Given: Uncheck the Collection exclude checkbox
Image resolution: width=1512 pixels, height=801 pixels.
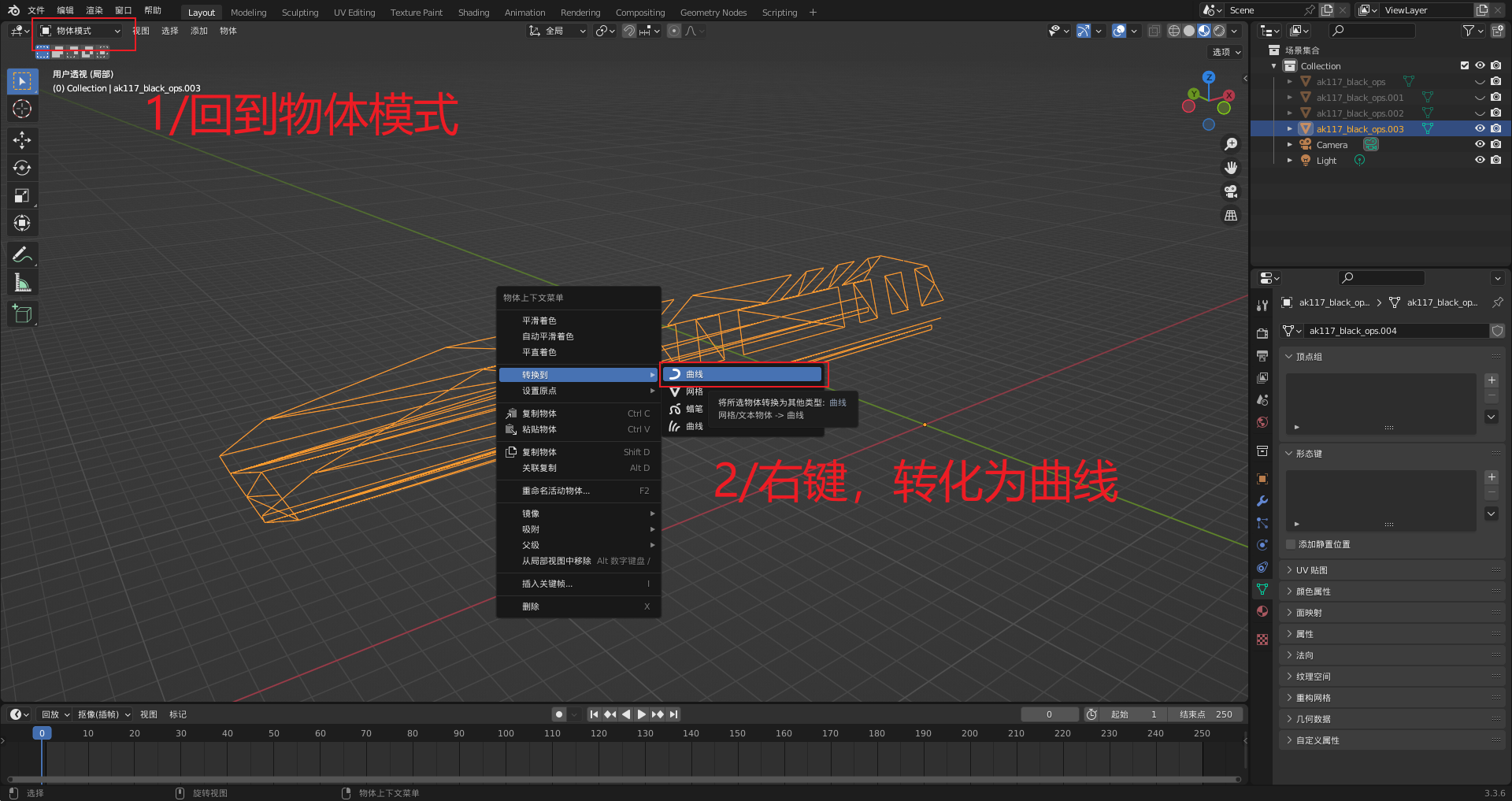Looking at the screenshot, I should (x=1465, y=65).
